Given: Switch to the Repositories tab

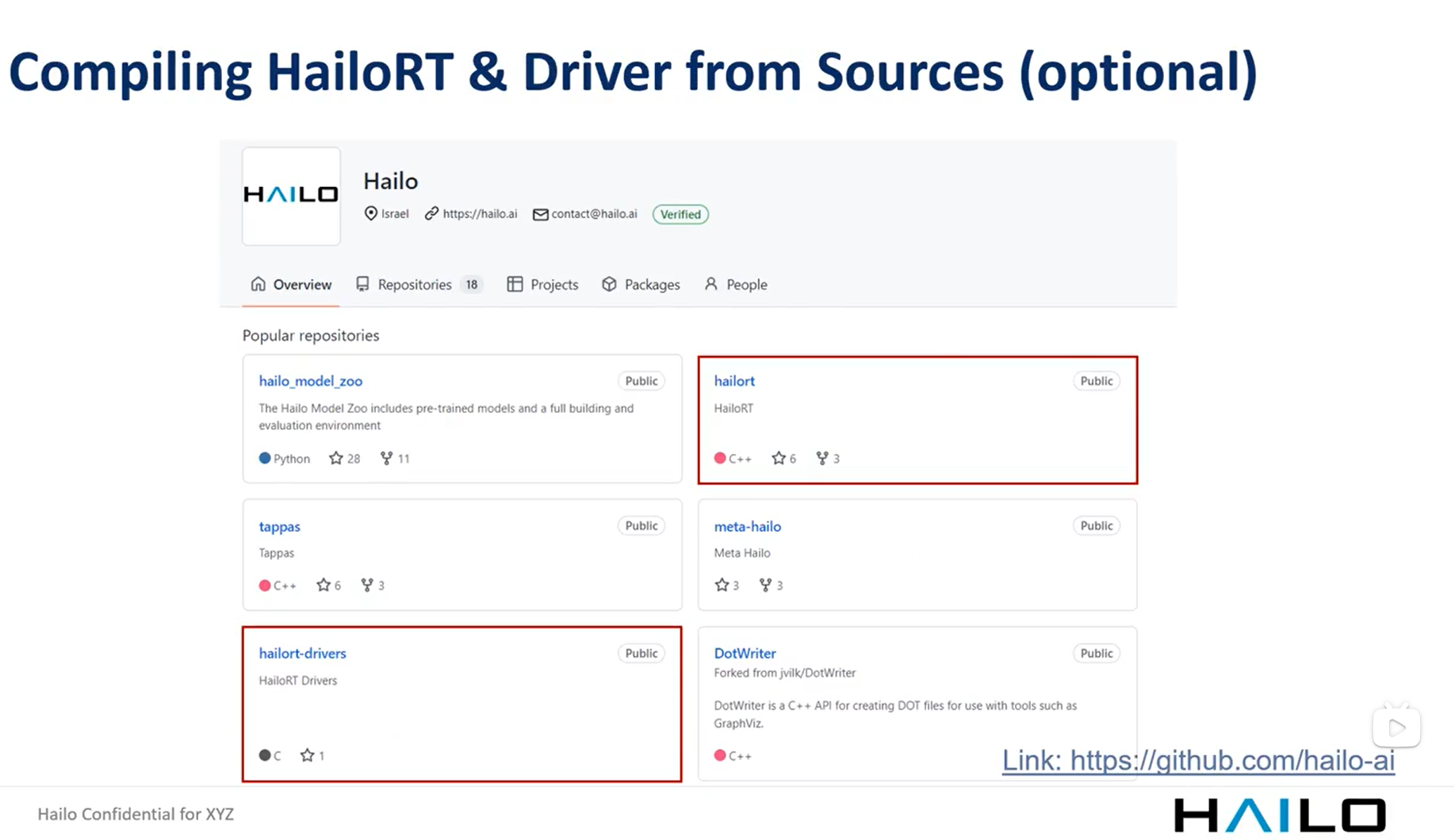Looking at the screenshot, I should [x=418, y=284].
